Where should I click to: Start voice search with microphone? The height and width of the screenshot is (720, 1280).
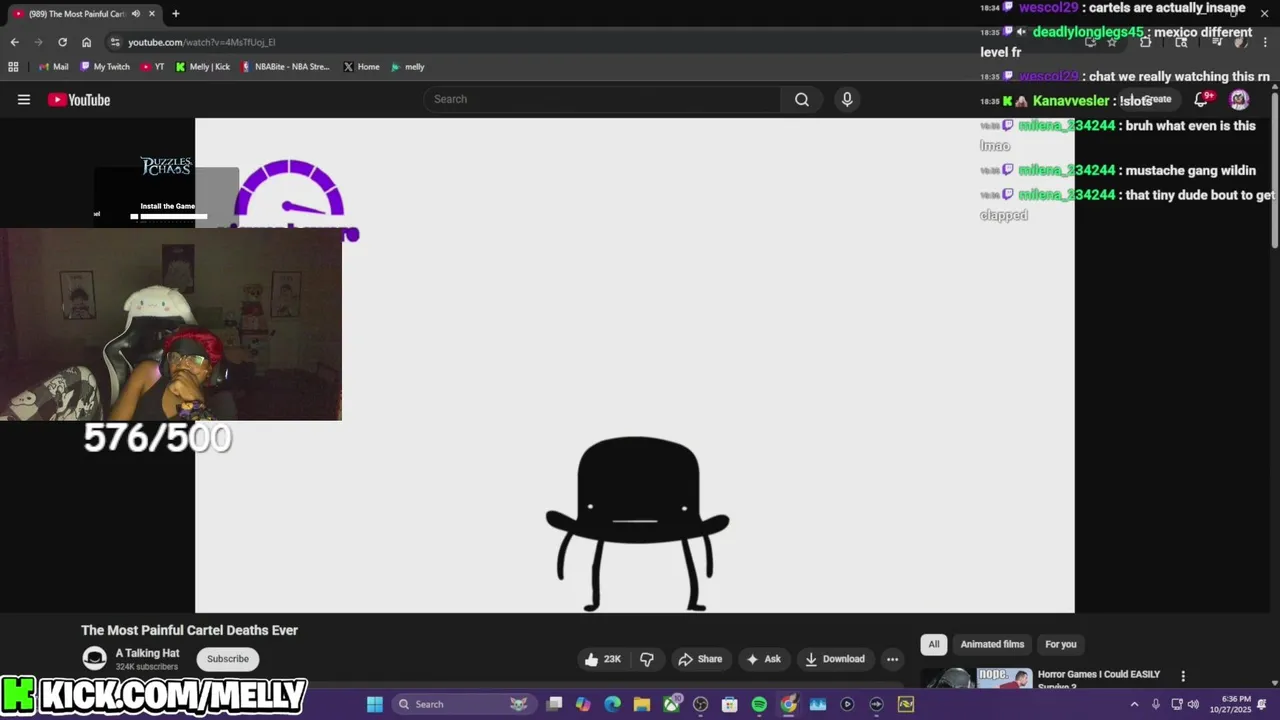[x=847, y=99]
